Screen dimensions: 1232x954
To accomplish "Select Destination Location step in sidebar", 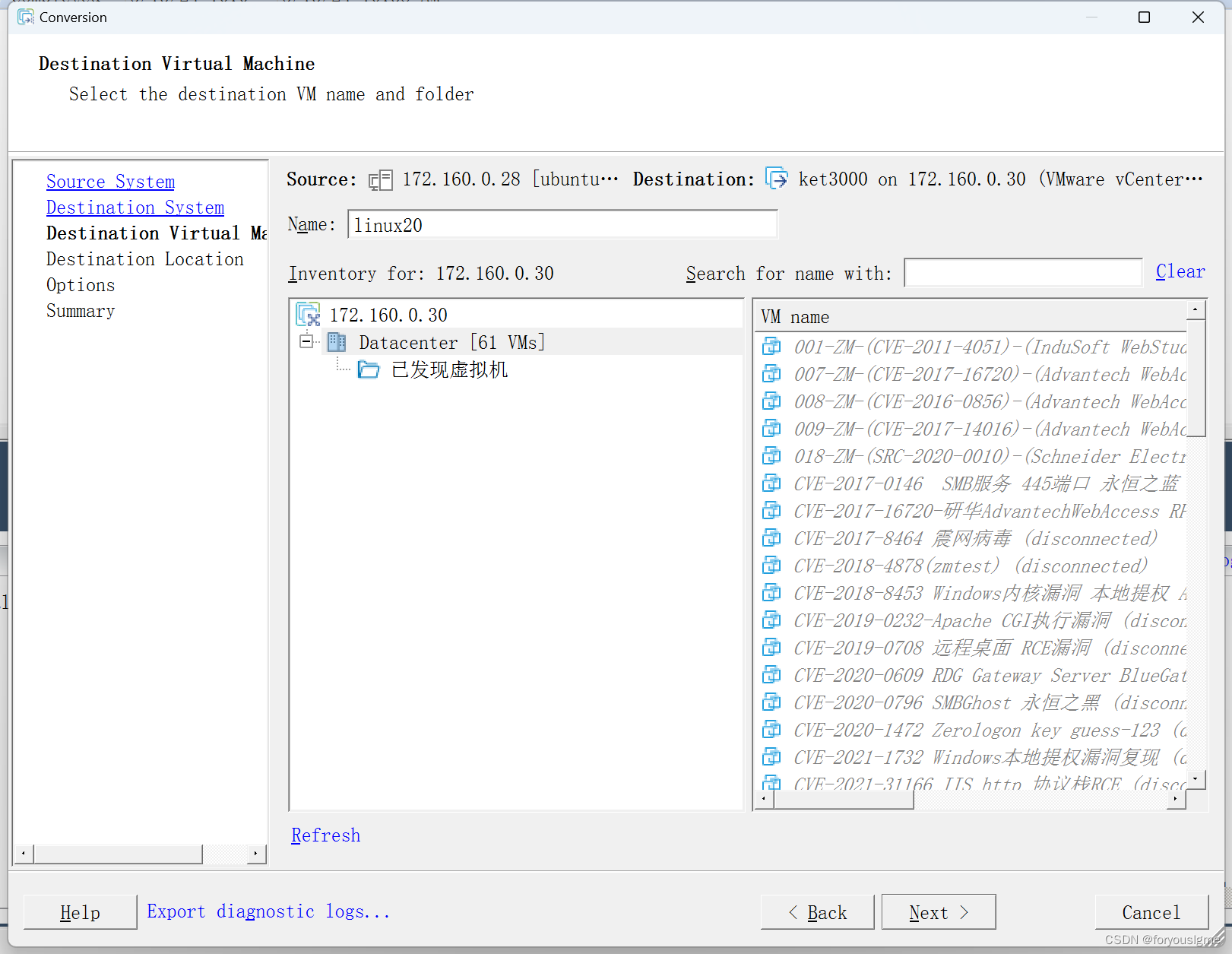I will [144, 259].
